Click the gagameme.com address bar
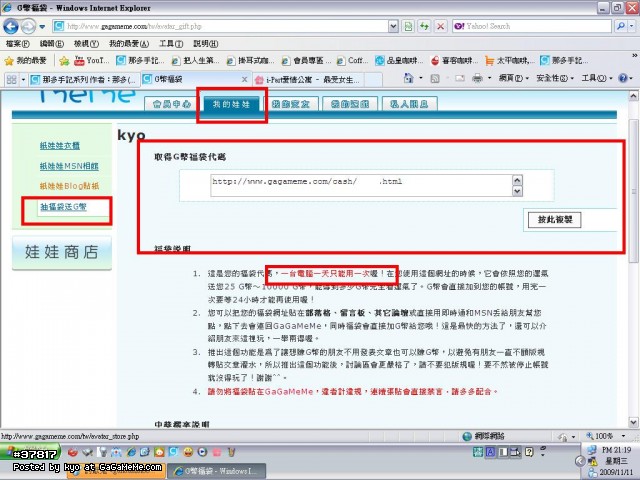Image resolution: width=640 pixels, height=480 pixels. (220, 27)
